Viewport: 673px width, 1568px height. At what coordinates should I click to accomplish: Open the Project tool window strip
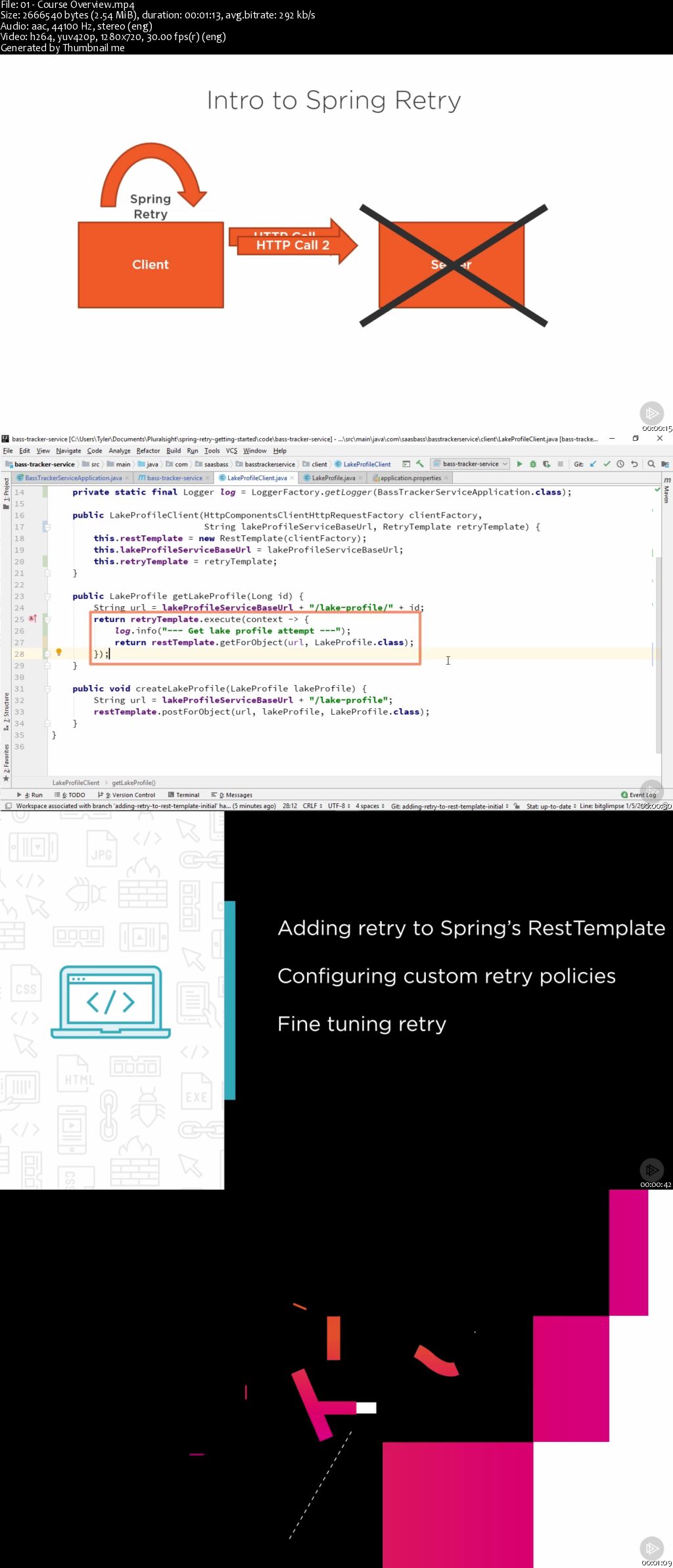(x=6, y=494)
